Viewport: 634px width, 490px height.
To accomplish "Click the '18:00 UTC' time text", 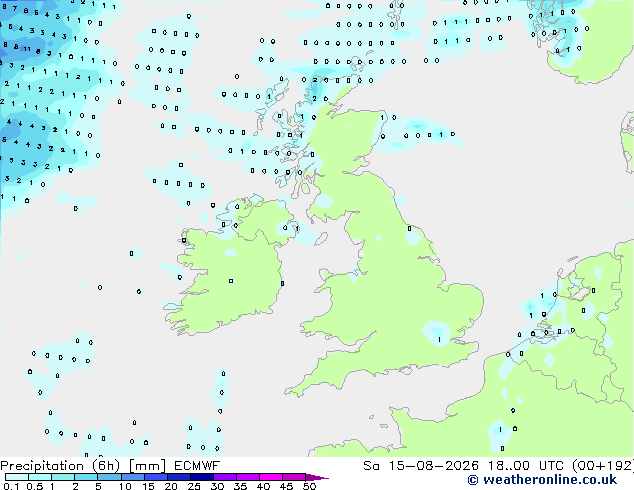I will pos(526,466).
